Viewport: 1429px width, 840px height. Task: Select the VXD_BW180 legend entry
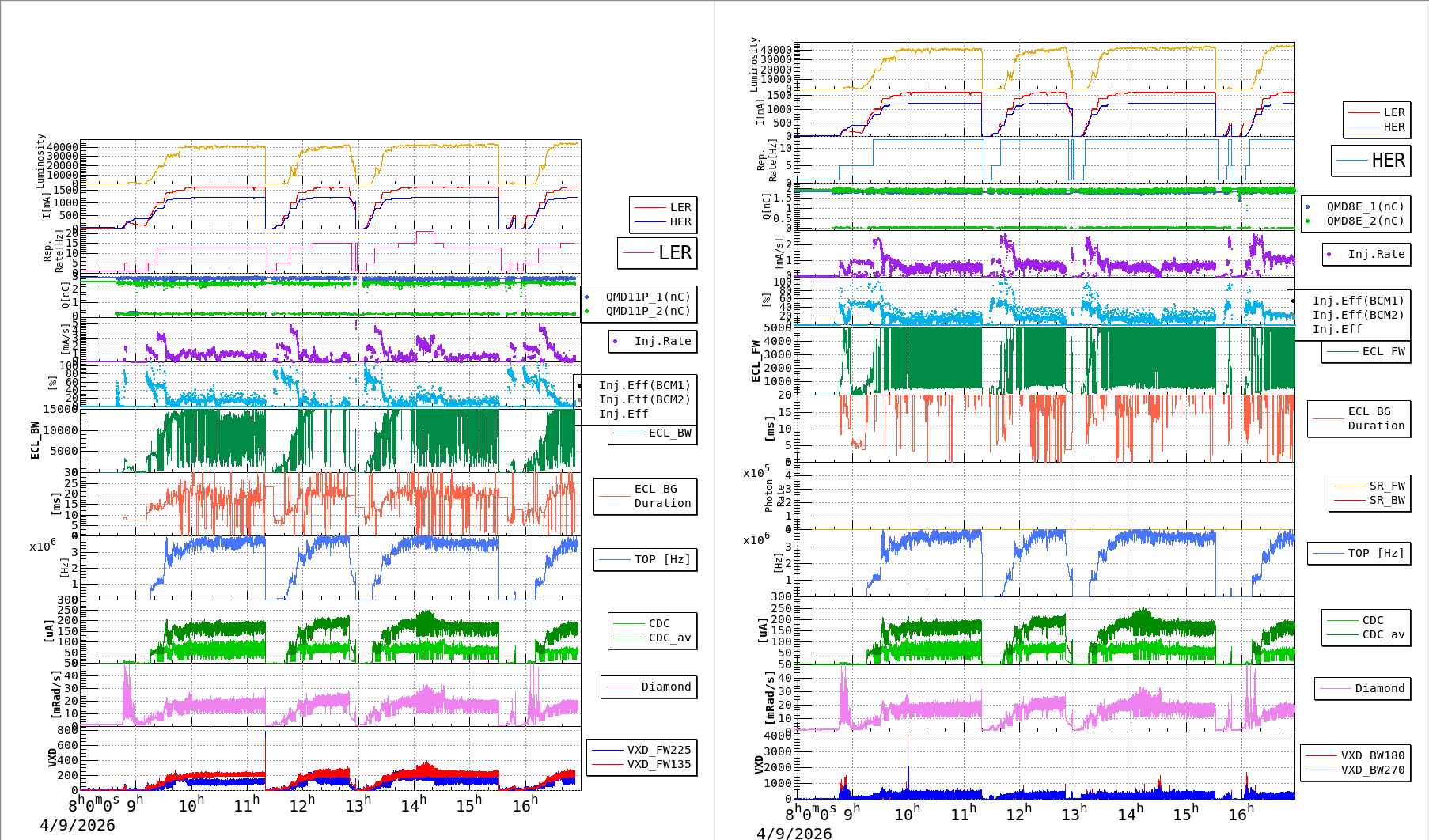coord(1372,755)
